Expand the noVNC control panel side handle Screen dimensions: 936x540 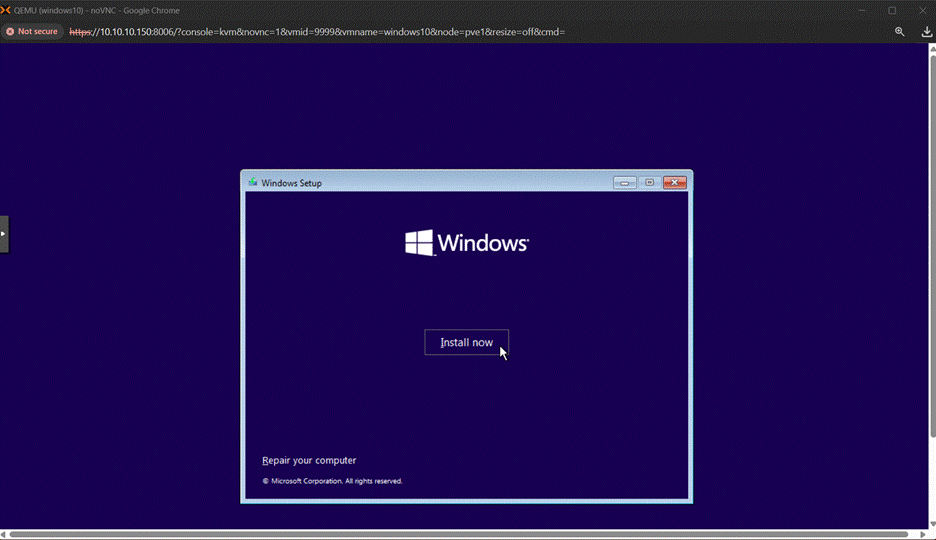(4, 233)
